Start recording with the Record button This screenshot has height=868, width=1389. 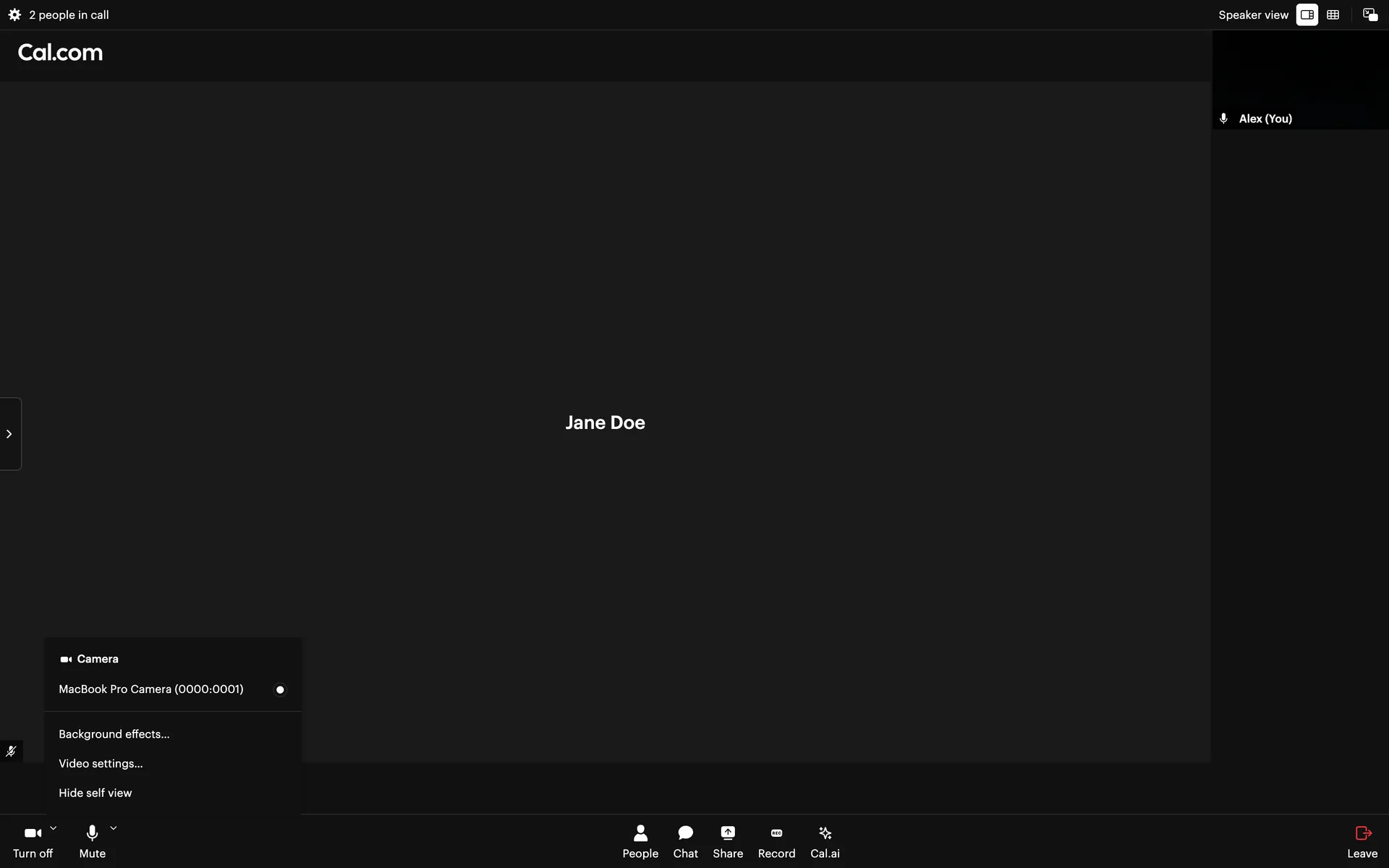pyautogui.click(x=776, y=842)
